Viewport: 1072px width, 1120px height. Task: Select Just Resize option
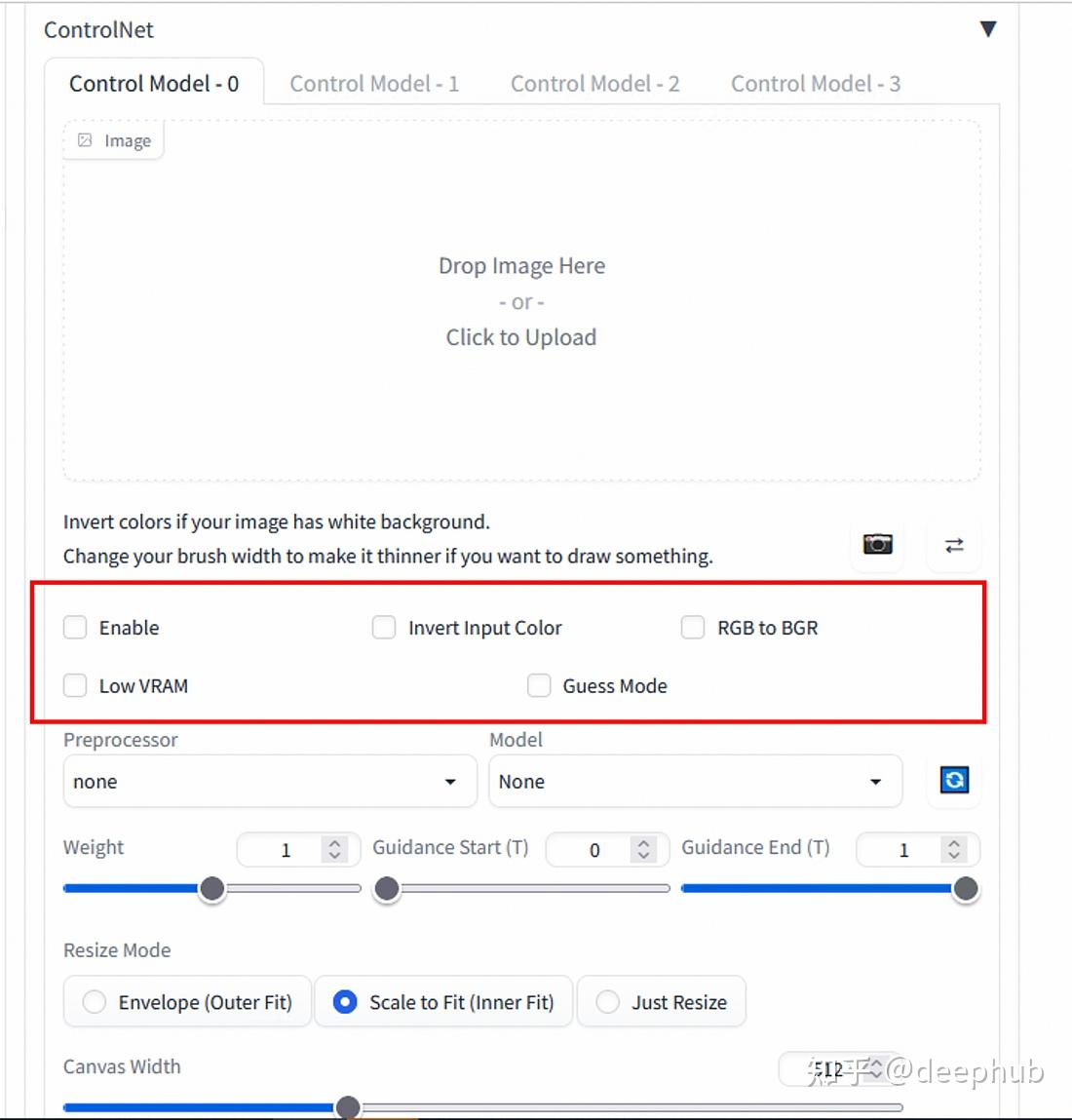(662, 1001)
